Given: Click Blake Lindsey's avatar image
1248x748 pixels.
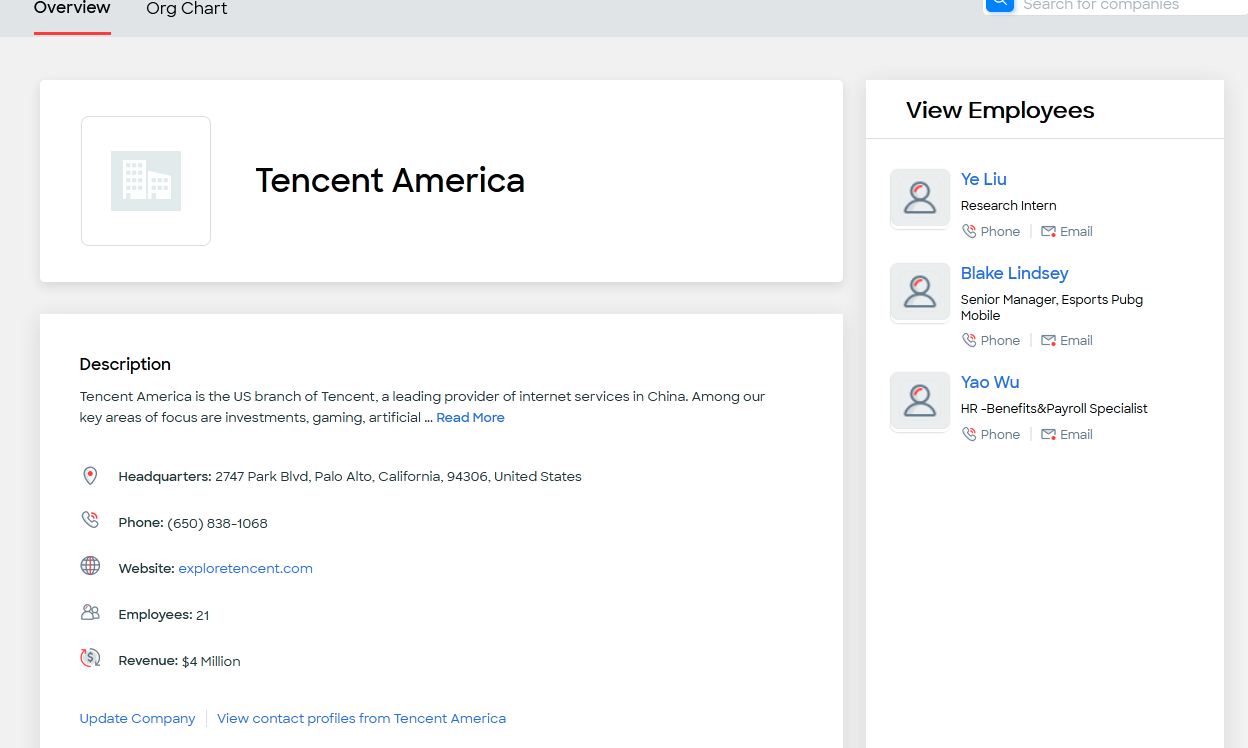Looking at the screenshot, I should 920,292.
